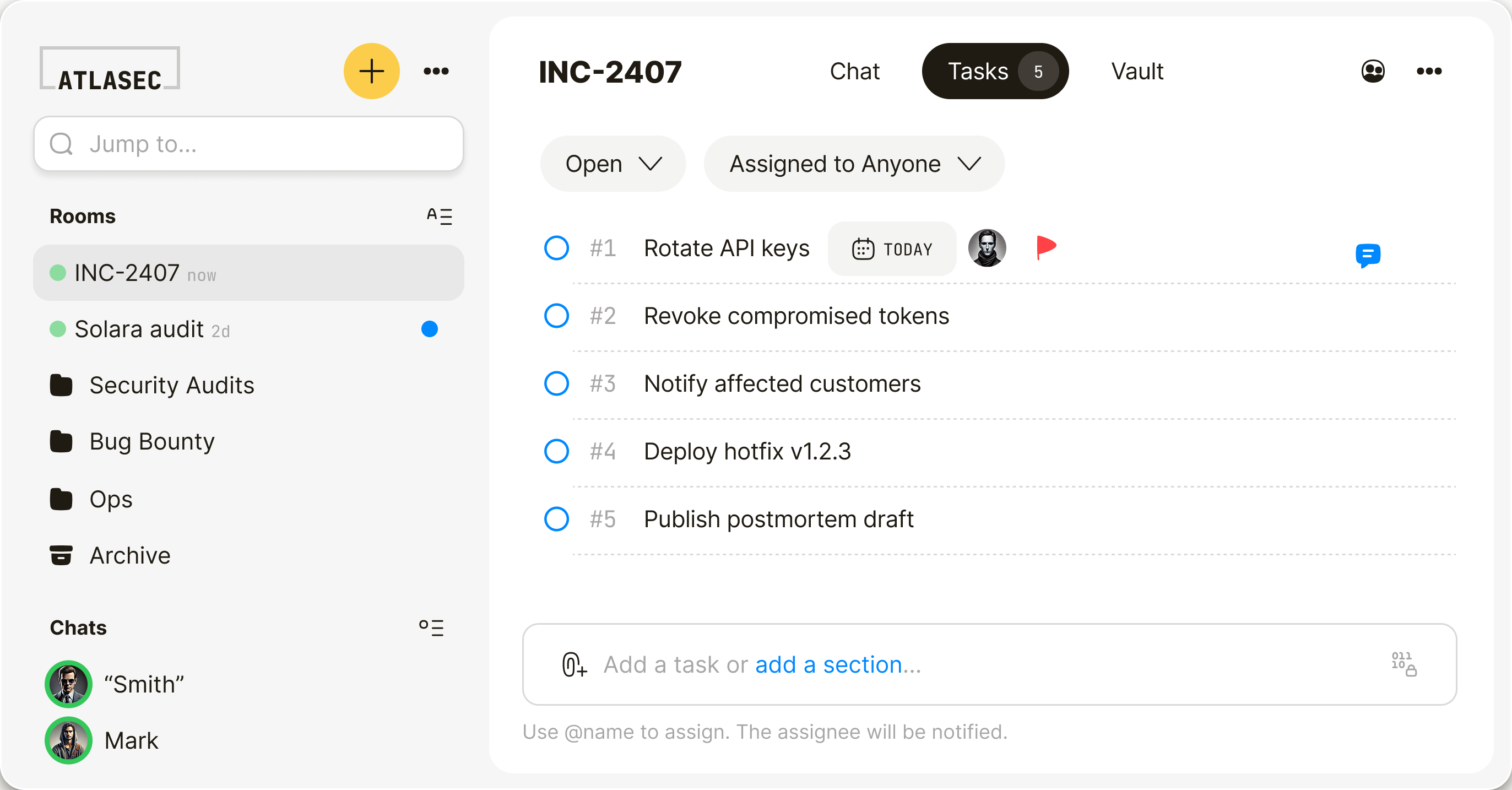Click the Jump to search field
The width and height of the screenshot is (1512, 790).
(x=248, y=144)
